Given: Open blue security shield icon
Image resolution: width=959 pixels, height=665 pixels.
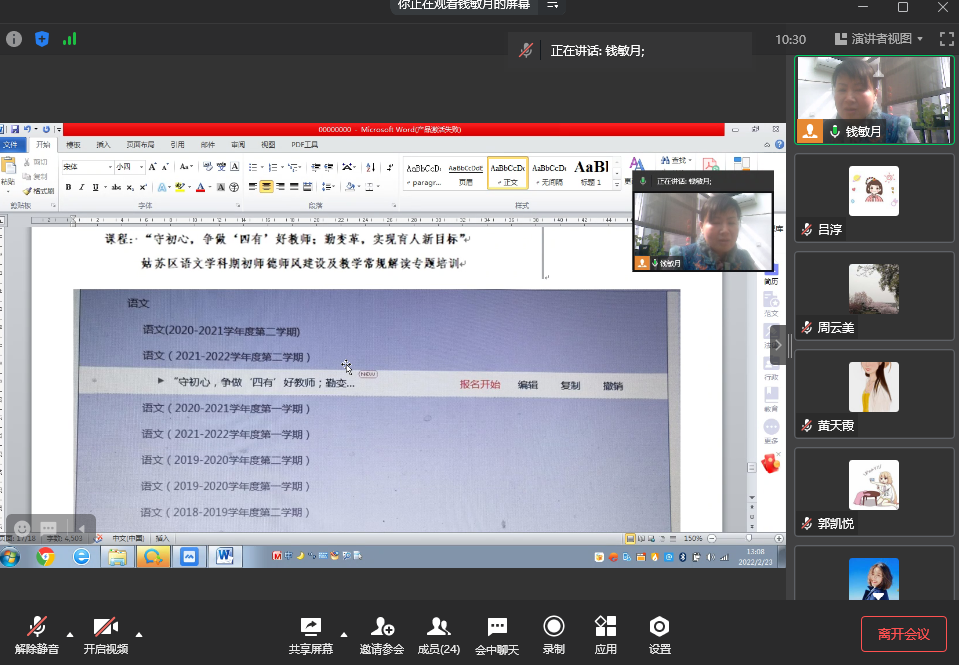Looking at the screenshot, I should [42, 39].
